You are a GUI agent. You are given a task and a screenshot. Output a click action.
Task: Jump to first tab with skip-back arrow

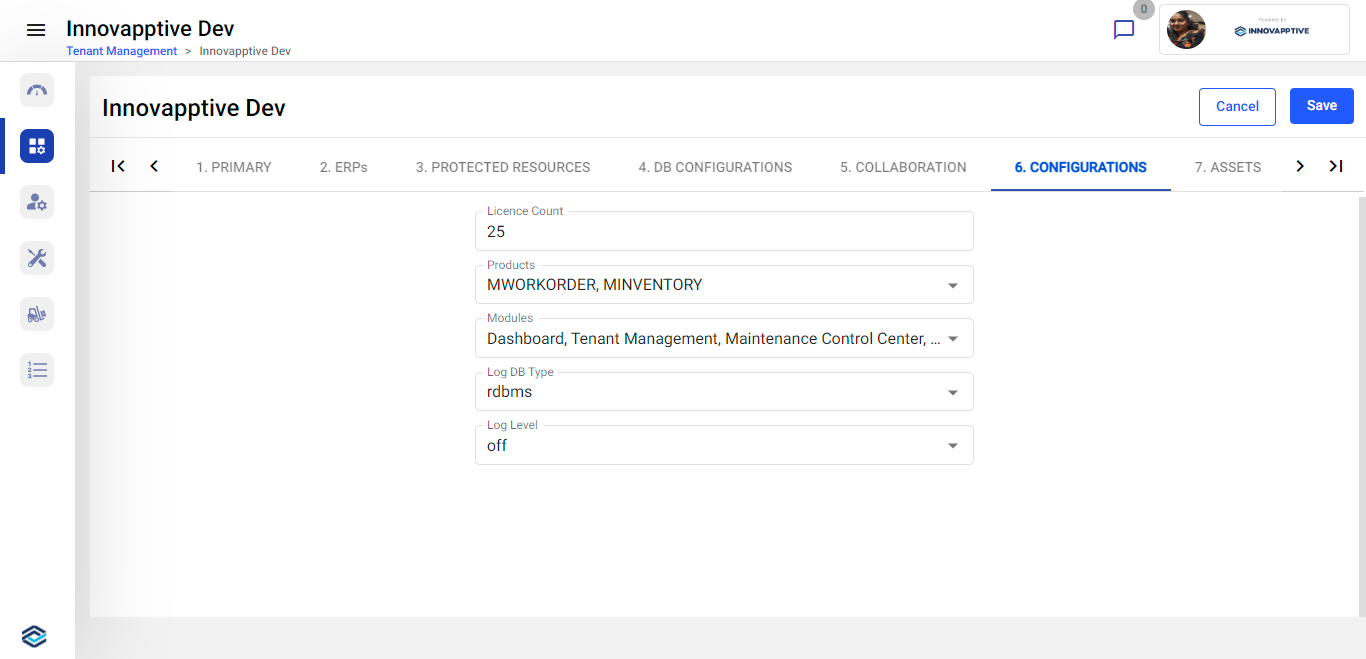point(118,166)
